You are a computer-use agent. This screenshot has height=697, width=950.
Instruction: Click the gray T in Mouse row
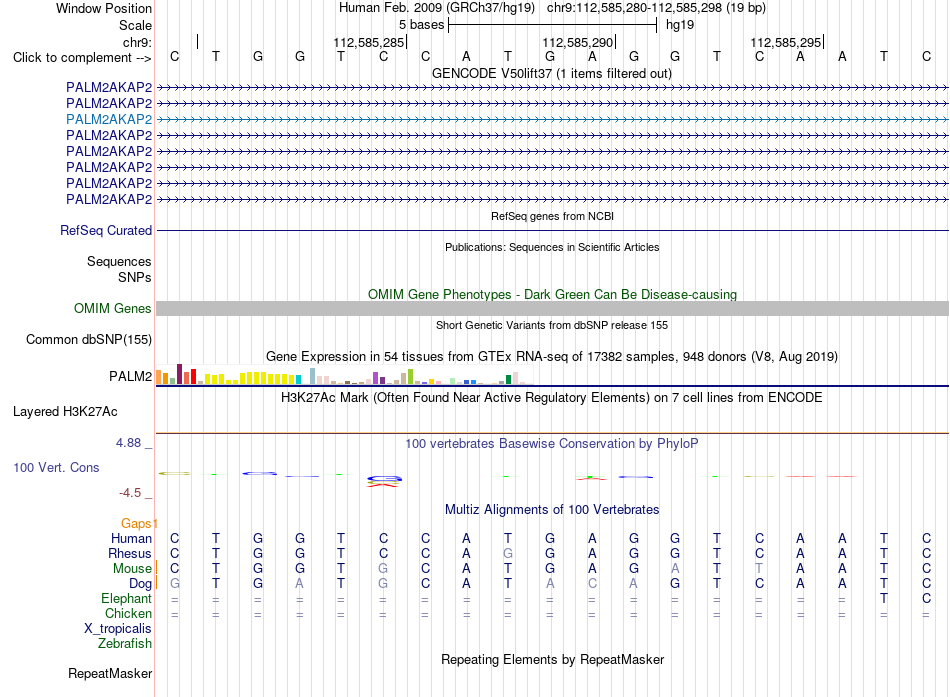[x=759, y=569]
